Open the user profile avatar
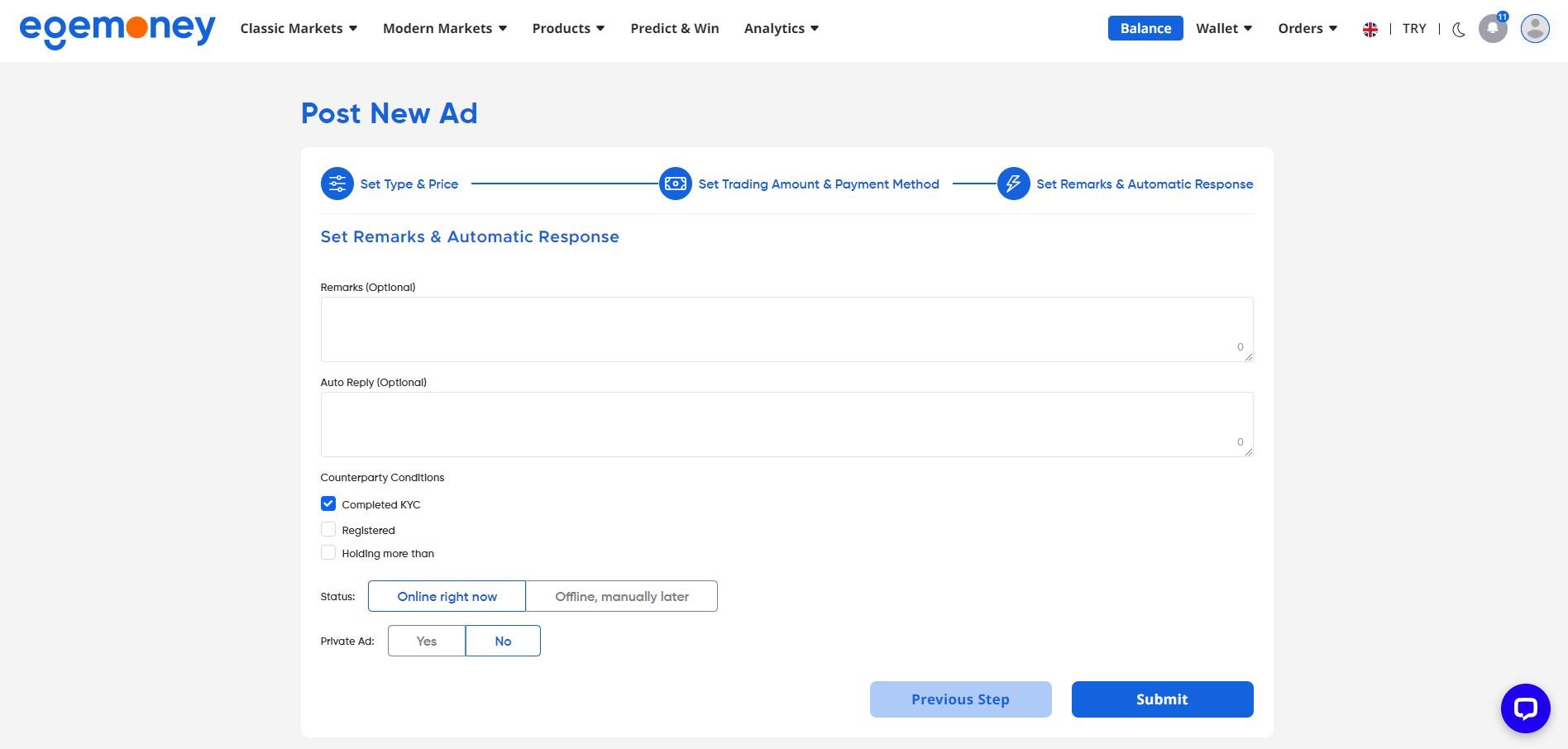 (1535, 28)
